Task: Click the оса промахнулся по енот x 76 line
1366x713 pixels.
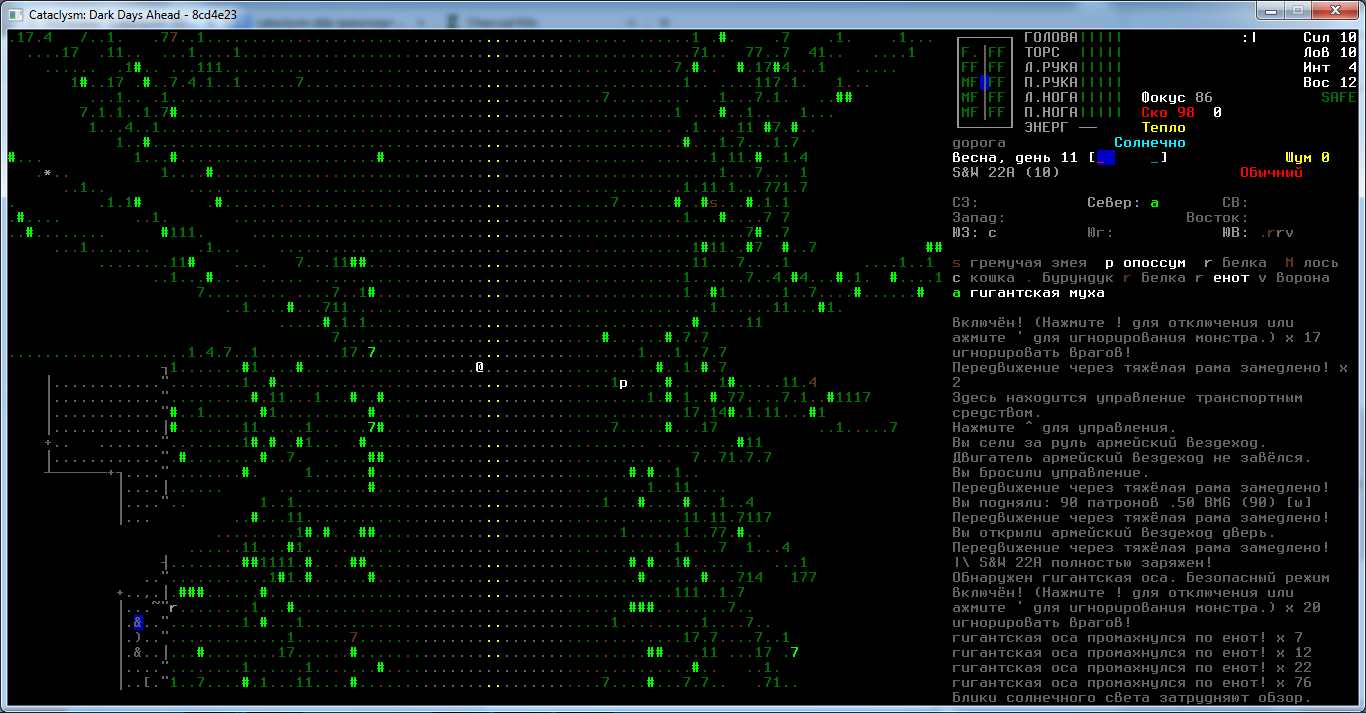Action: click(1132, 682)
